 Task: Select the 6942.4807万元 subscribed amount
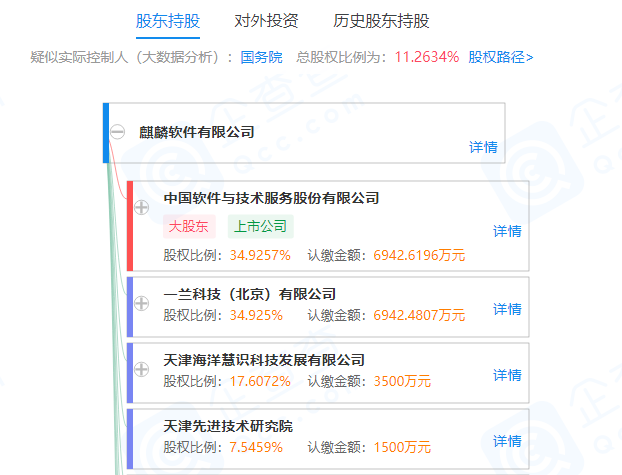coord(419,315)
